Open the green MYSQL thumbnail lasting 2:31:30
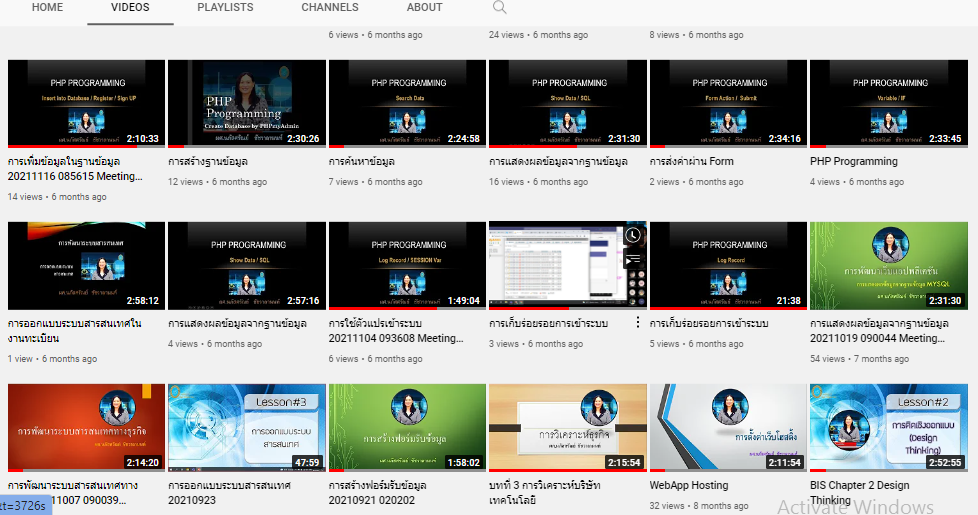The image size is (978, 515). pos(888,265)
